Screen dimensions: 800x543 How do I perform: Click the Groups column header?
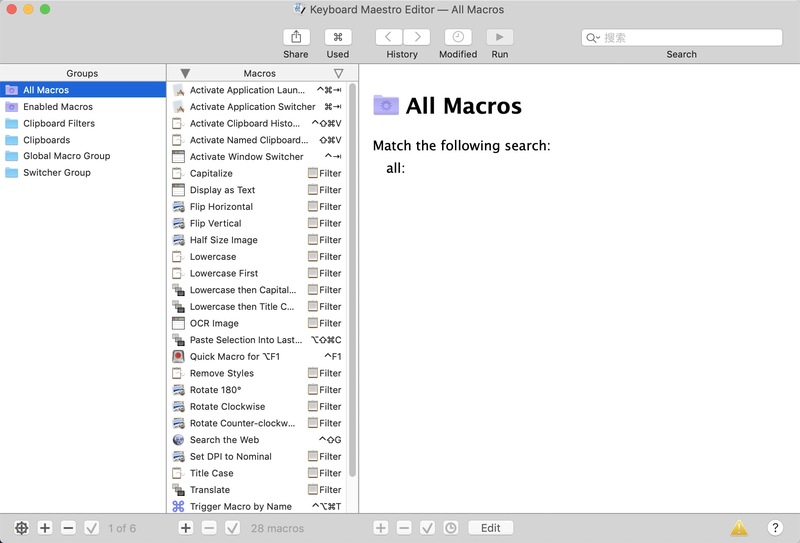point(83,73)
